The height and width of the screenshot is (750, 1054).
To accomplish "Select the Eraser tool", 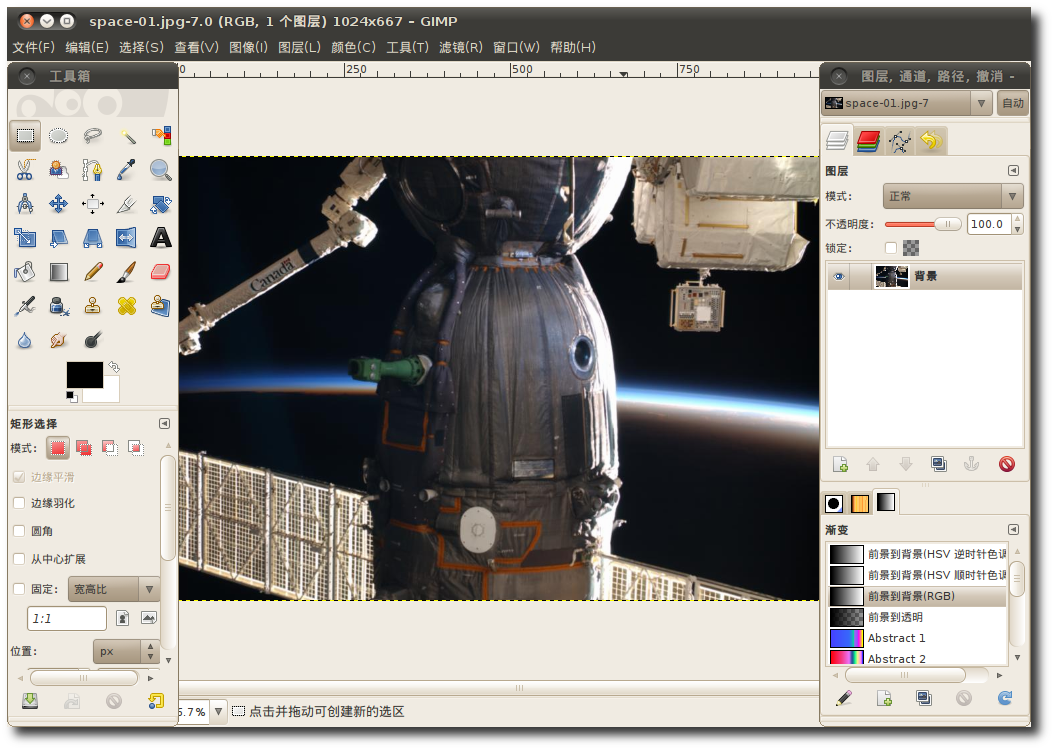I will [160, 272].
